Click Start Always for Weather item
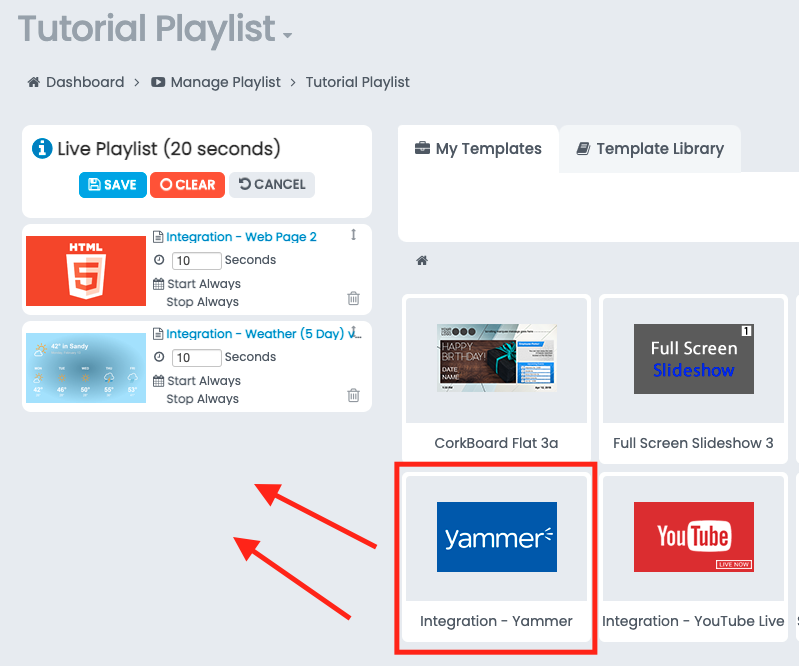 pyautogui.click(x=204, y=381)
